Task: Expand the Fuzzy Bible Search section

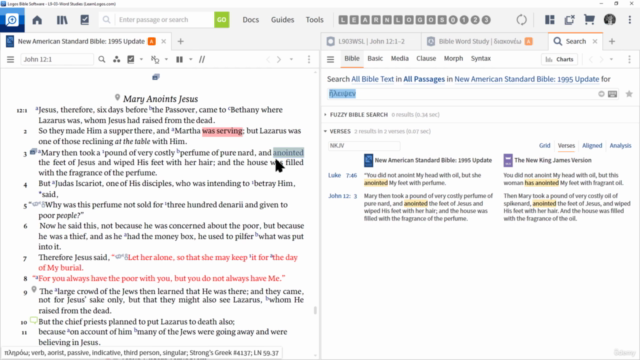Action: click(325, 115)
